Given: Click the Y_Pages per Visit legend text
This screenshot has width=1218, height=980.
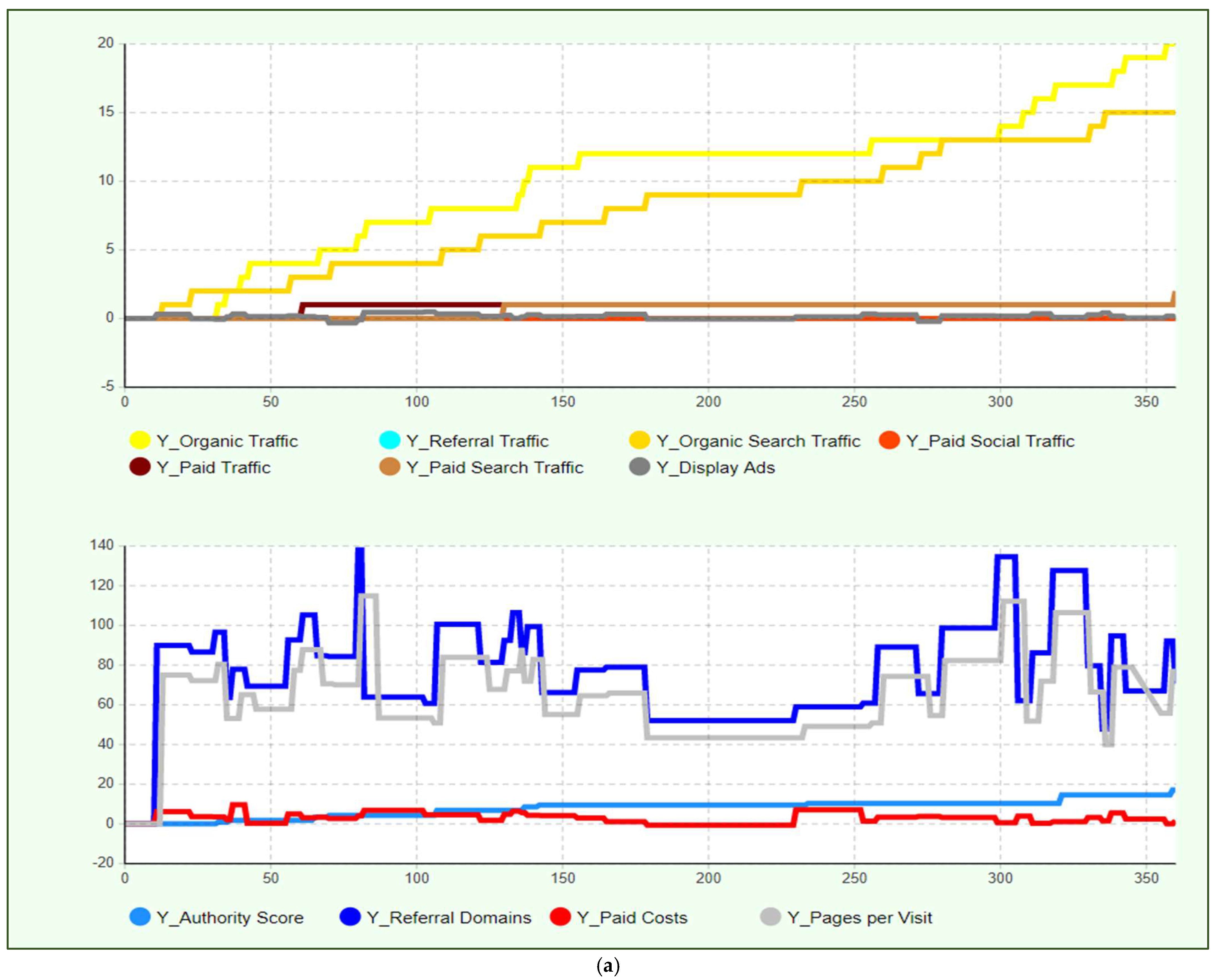Looking at the screenshot, I should 860,918.
